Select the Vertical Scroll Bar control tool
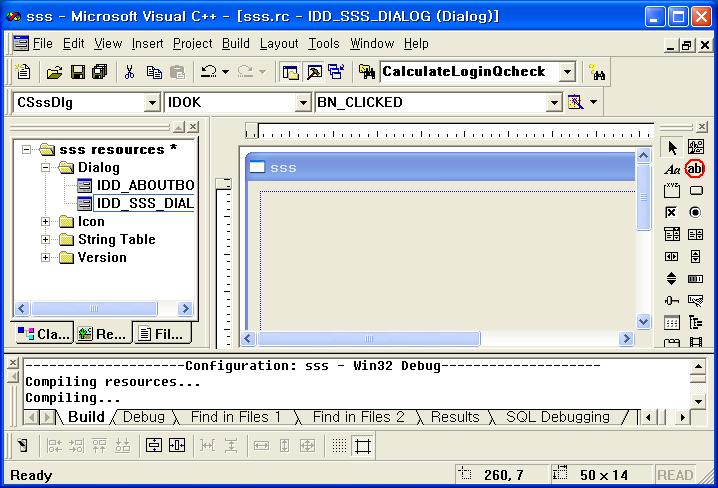This screenshot has height=488, width=718. point(696,256)
